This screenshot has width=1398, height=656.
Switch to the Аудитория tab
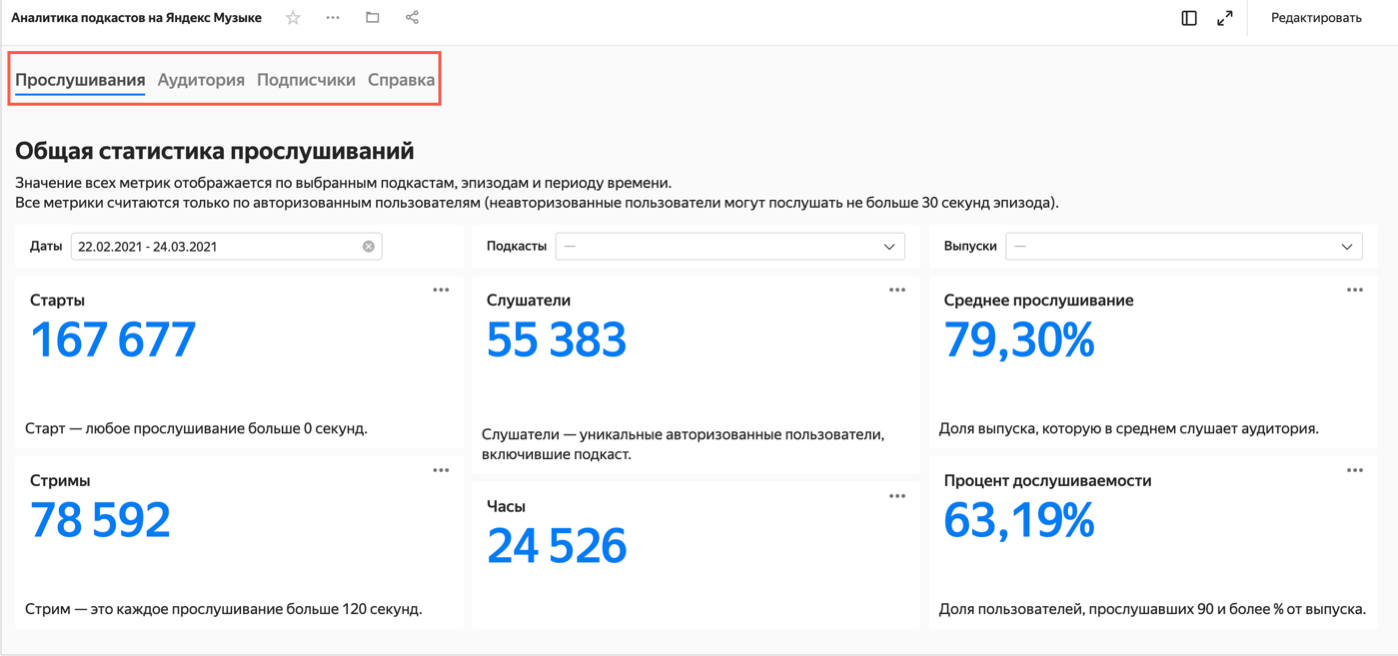pos(201,80)
